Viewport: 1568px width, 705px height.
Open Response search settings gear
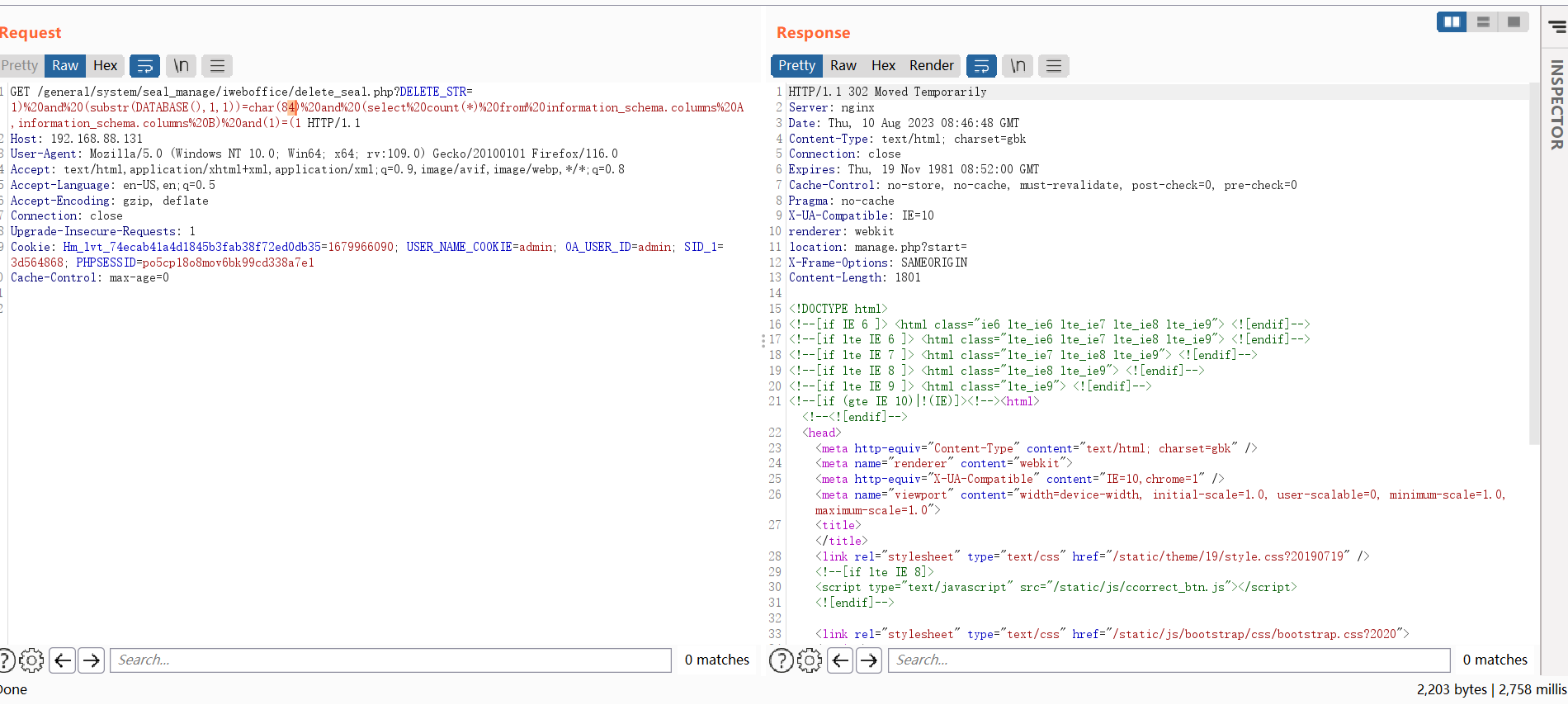click(x=810, y=660)
